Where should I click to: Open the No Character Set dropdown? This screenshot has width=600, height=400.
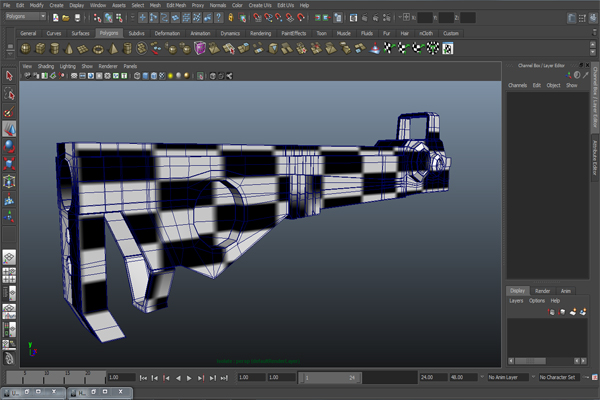pos(559,377)
